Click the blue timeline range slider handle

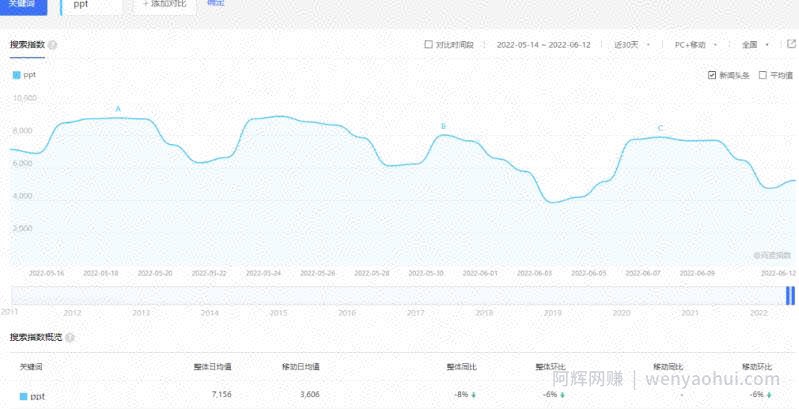[790, 295]
